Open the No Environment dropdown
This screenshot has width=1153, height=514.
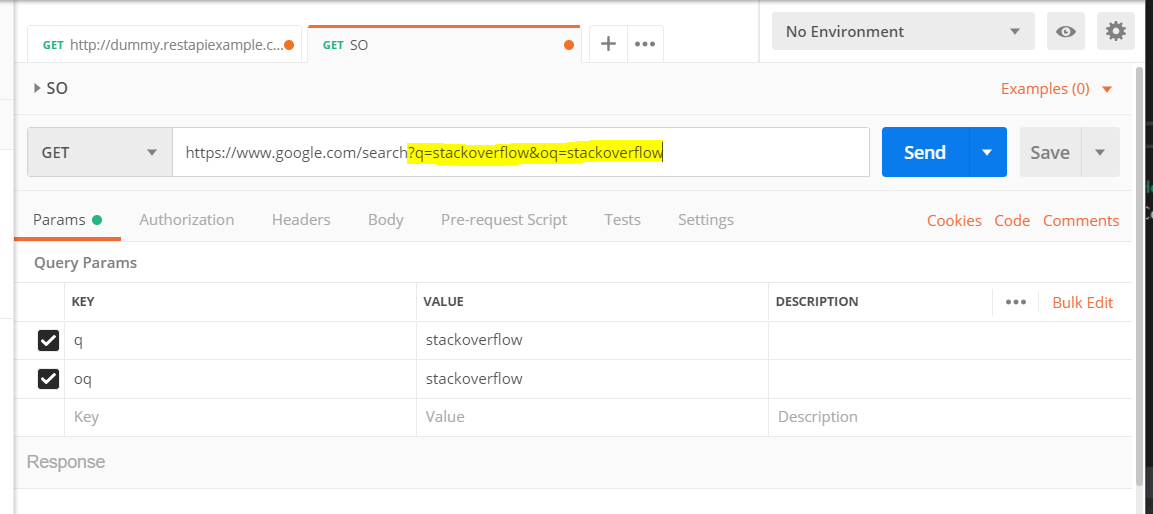[903, 32]
